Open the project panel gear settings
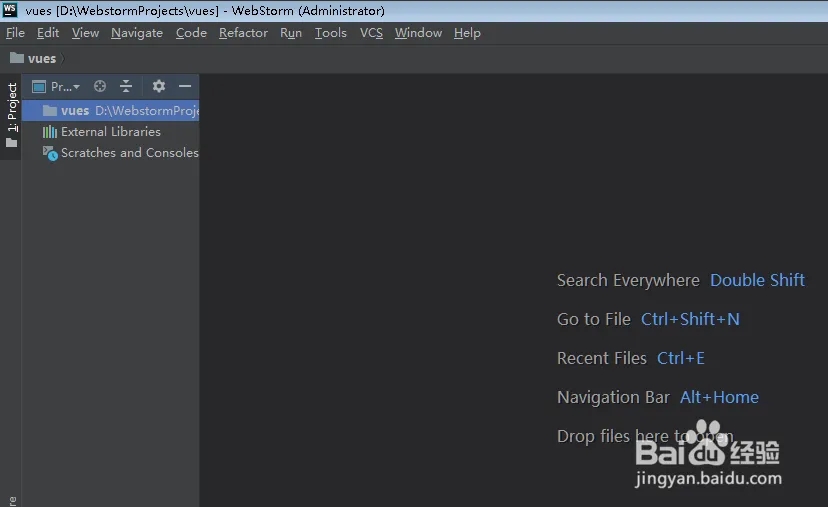 coord(158,86)
